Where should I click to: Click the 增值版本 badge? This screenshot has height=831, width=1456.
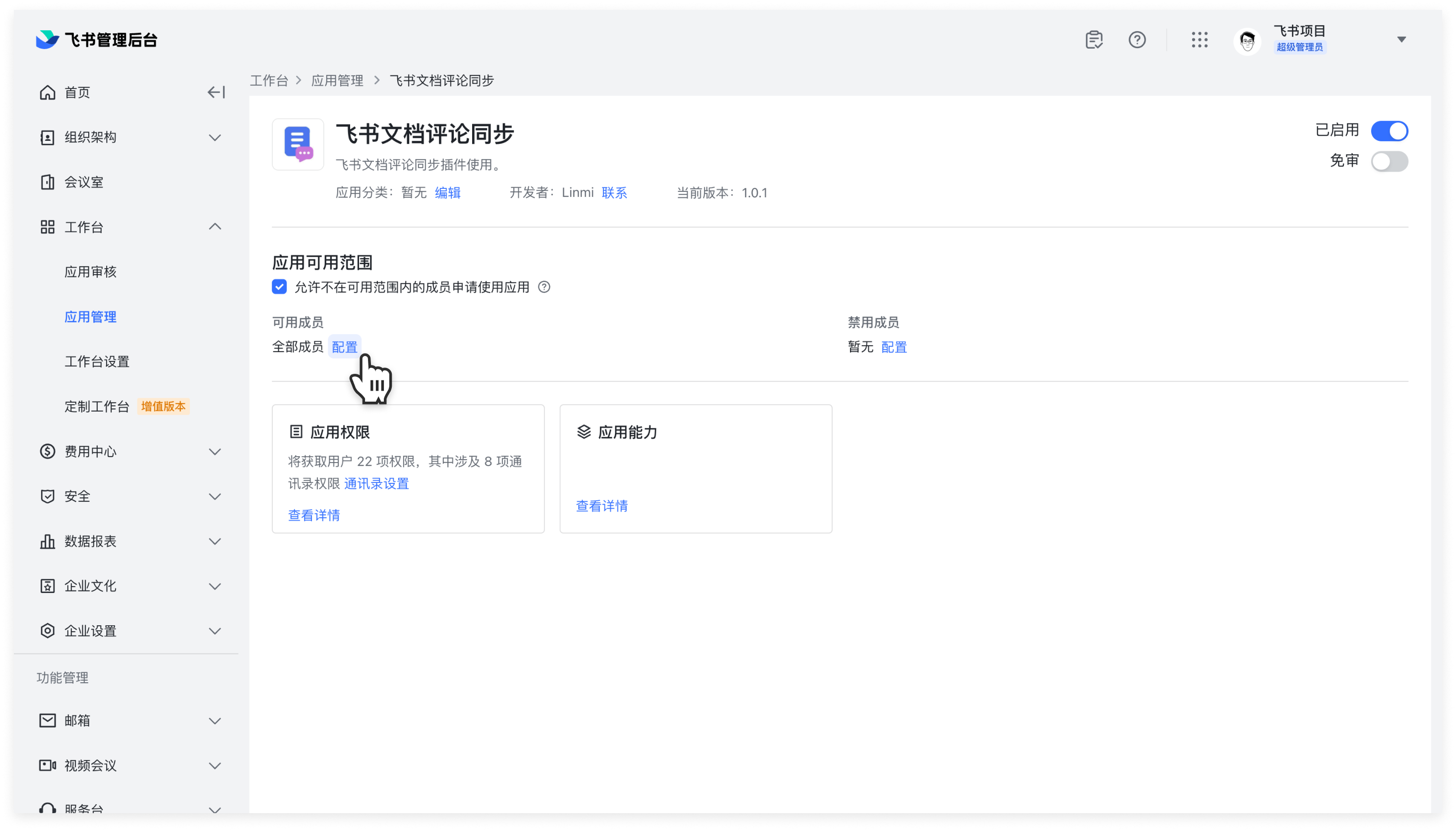click(163, 407)
